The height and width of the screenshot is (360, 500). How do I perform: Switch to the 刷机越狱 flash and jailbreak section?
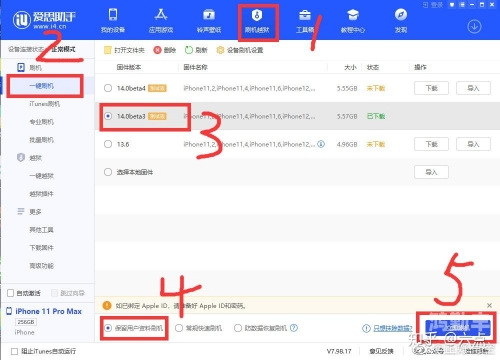click(x=257, y=21)
